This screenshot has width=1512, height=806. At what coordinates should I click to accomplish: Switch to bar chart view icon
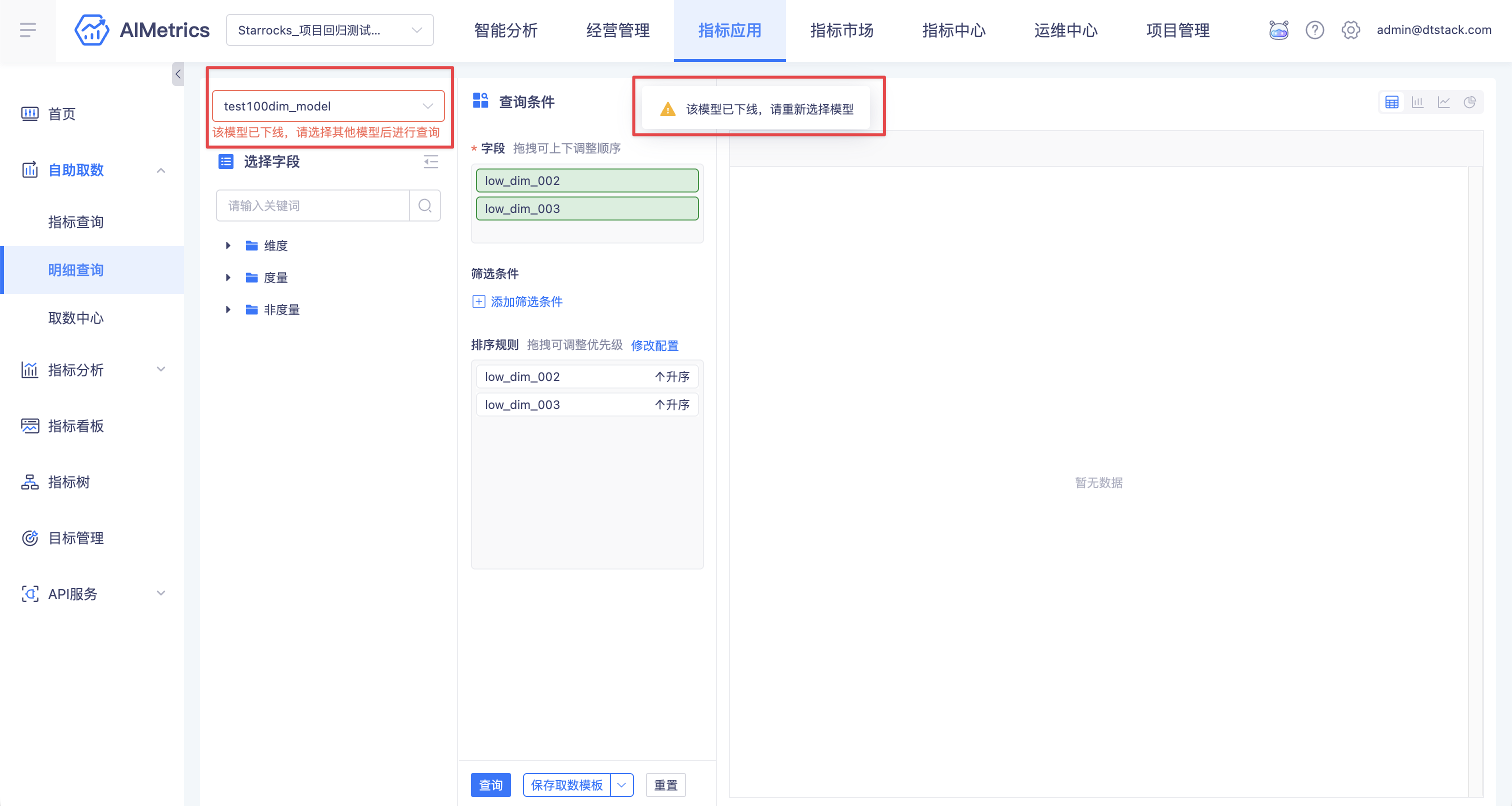click(1417, 102)
